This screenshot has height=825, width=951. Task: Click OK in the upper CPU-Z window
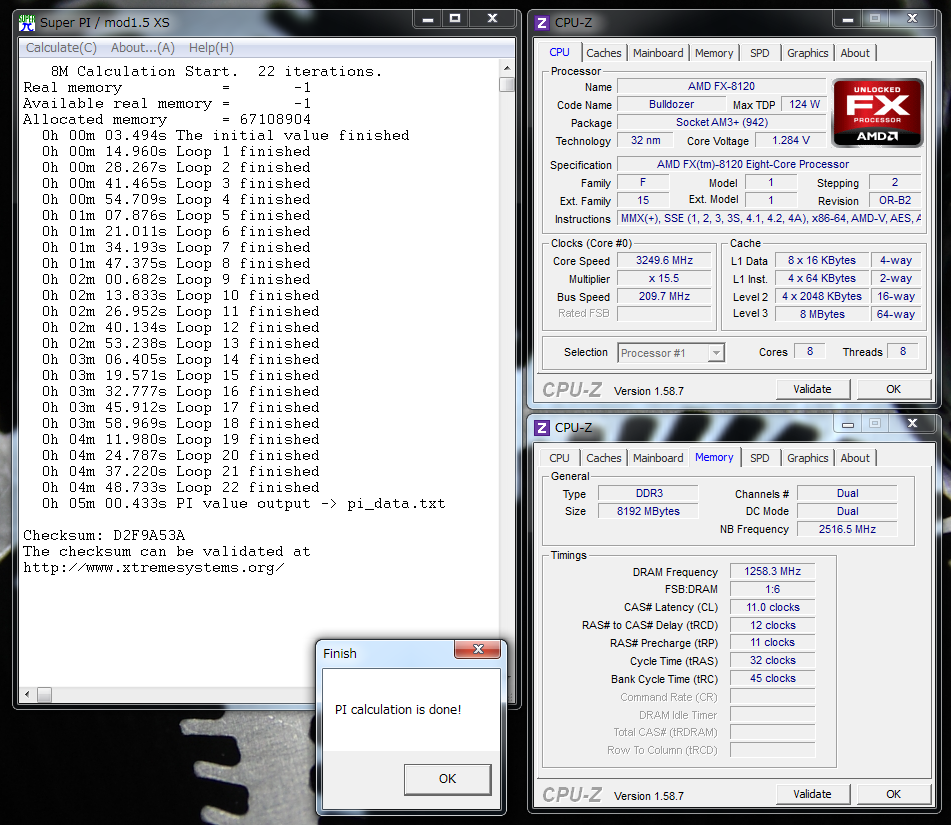(x=893, y=389)
